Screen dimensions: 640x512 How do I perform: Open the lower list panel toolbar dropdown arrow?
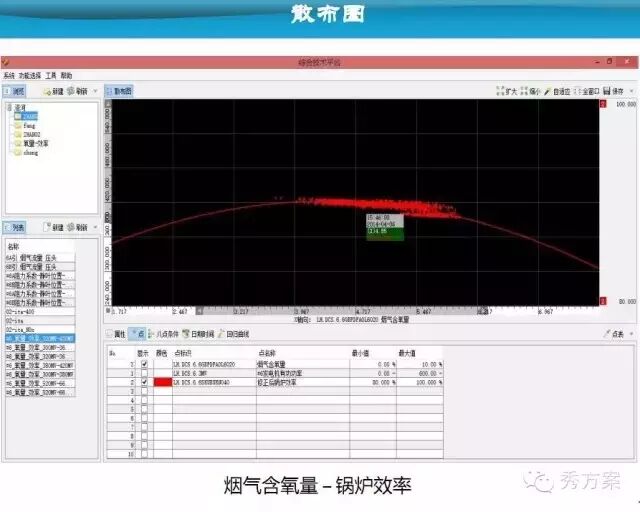pyautogui.click(x=96, y=227)
